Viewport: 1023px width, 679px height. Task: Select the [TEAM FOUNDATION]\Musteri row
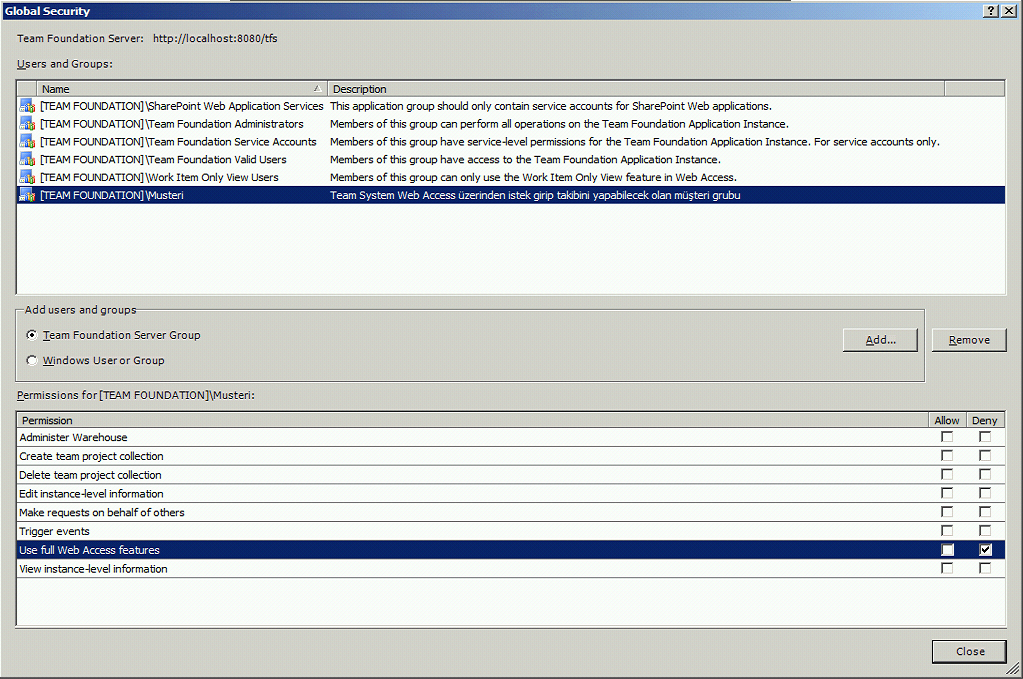click(511, 195)
